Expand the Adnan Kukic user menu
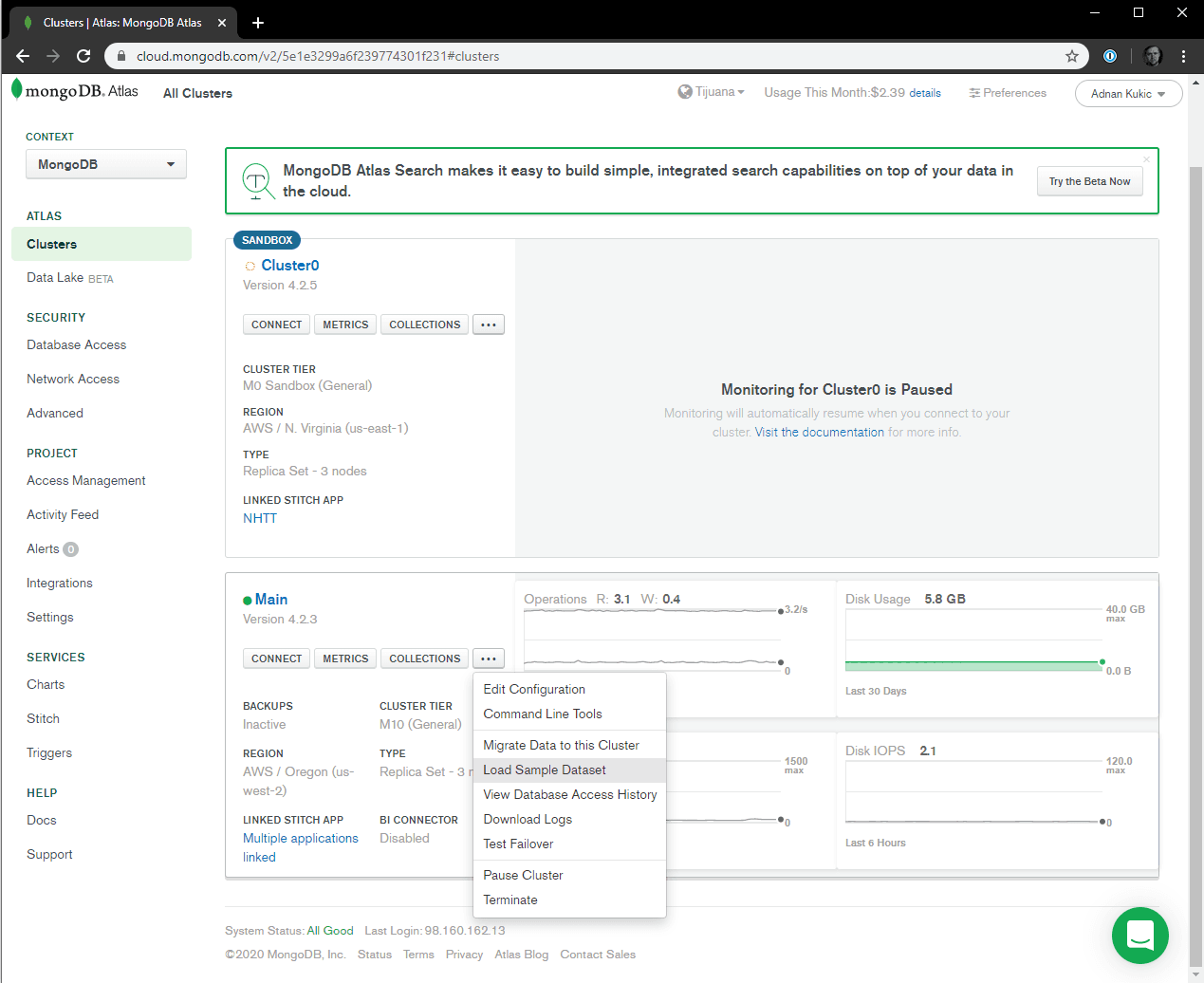 tap(1128, 94)
